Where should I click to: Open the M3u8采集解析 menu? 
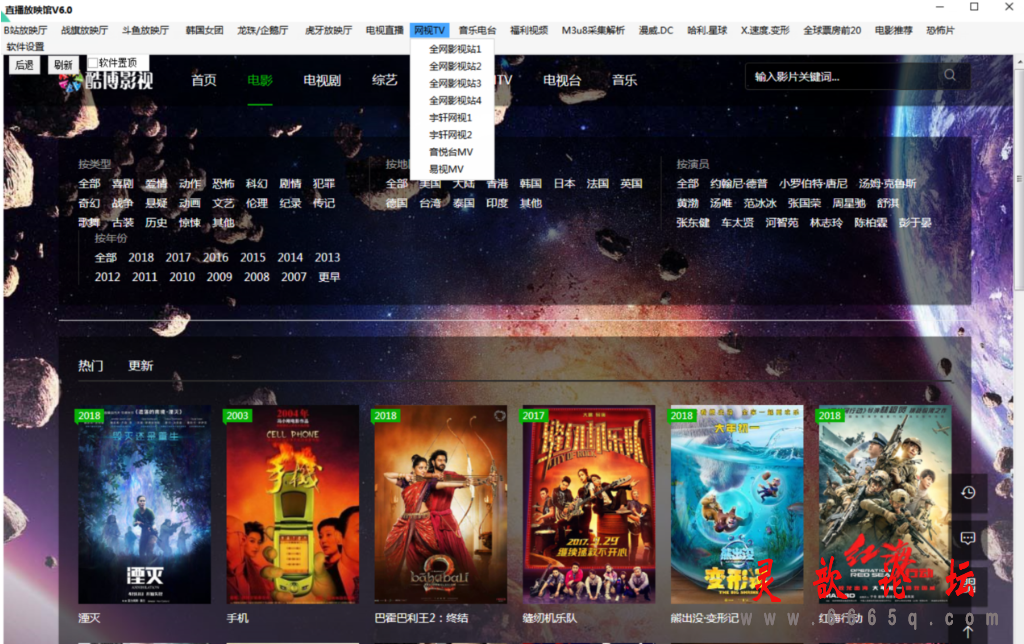pos(593,30)
